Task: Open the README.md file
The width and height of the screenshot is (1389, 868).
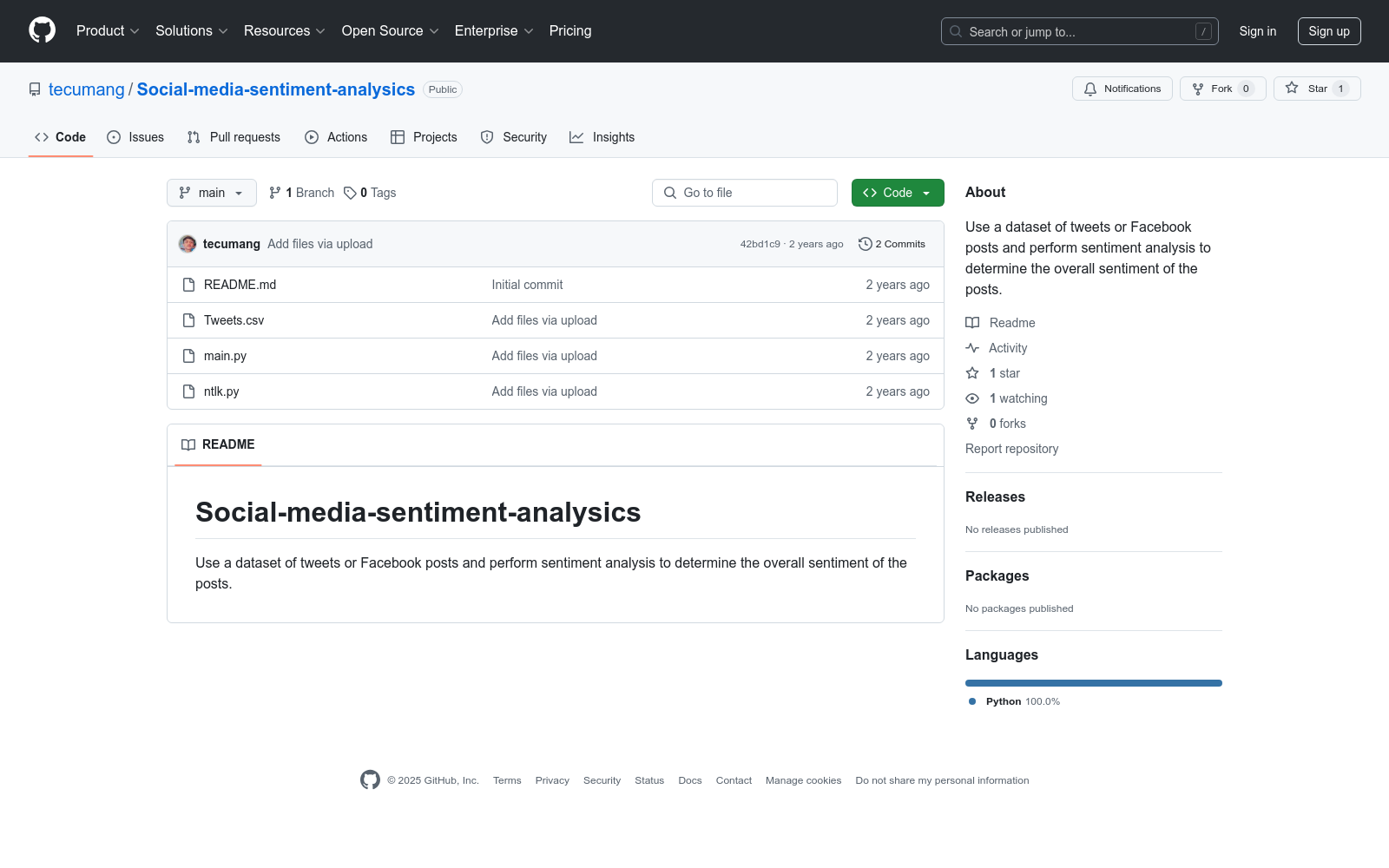Action: click(240, 285)
